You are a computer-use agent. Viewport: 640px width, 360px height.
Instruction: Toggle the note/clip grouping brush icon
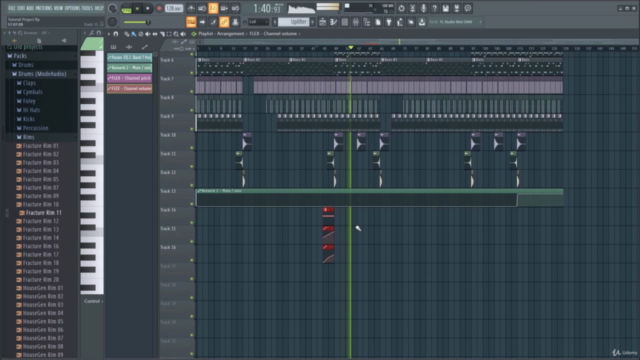click(213, 22)
